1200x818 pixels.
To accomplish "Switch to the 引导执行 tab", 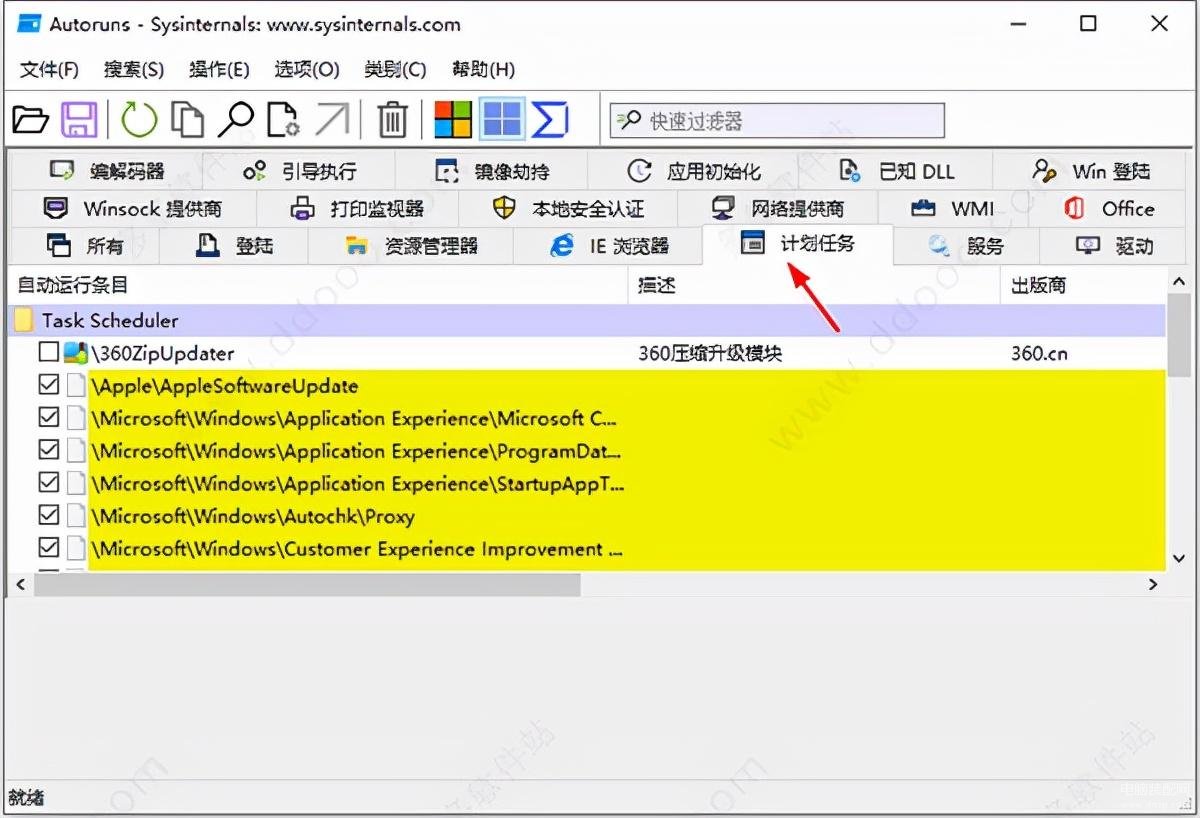I will pos(299,171).
